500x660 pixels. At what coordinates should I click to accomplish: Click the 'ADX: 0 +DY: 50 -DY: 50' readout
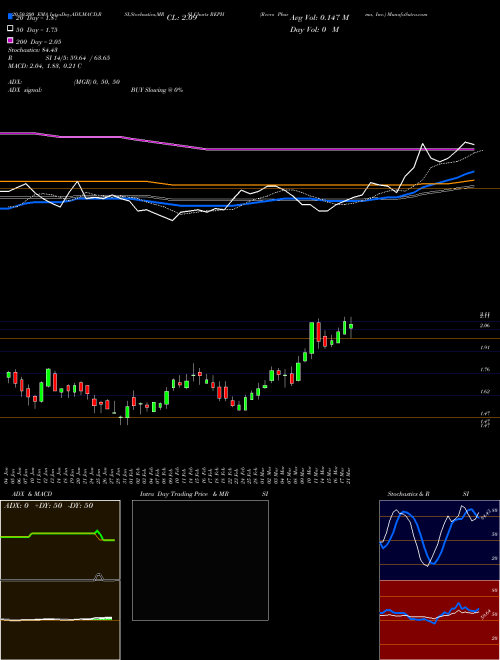click(48, 506)
